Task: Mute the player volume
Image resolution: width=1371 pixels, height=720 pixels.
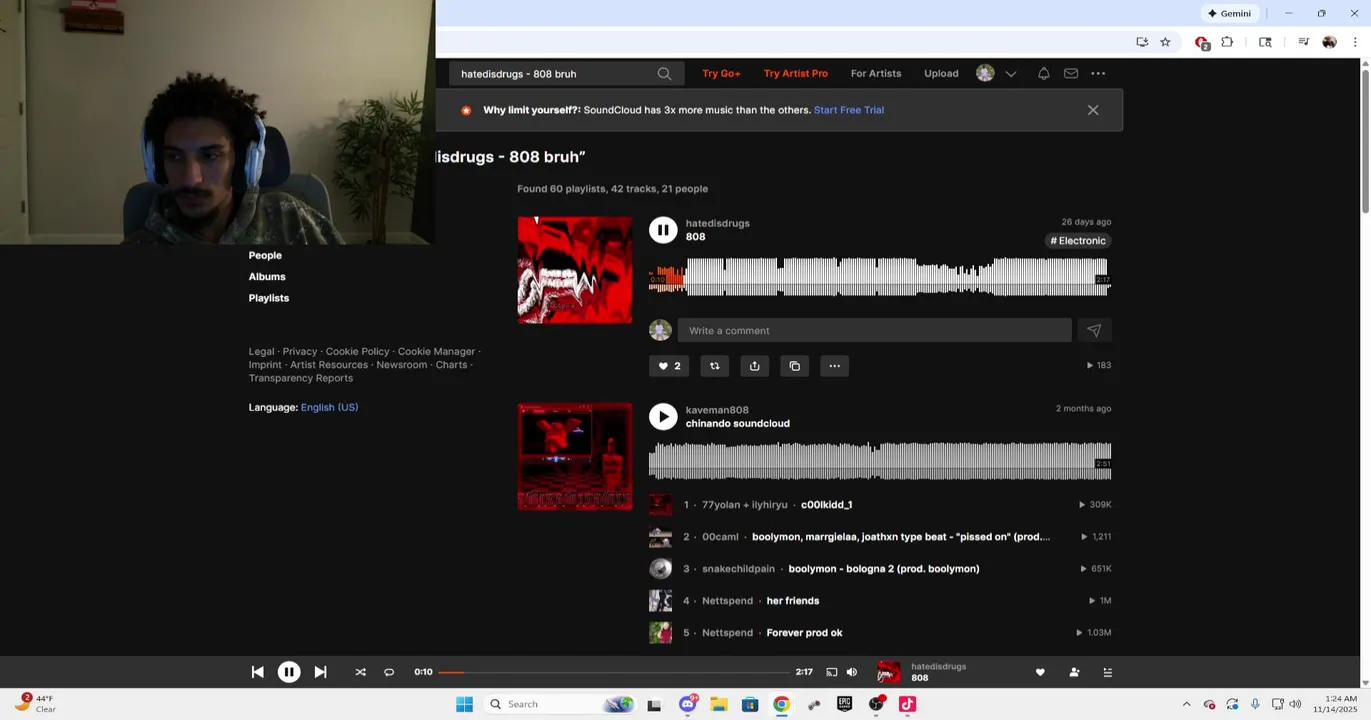Action: 852,673
